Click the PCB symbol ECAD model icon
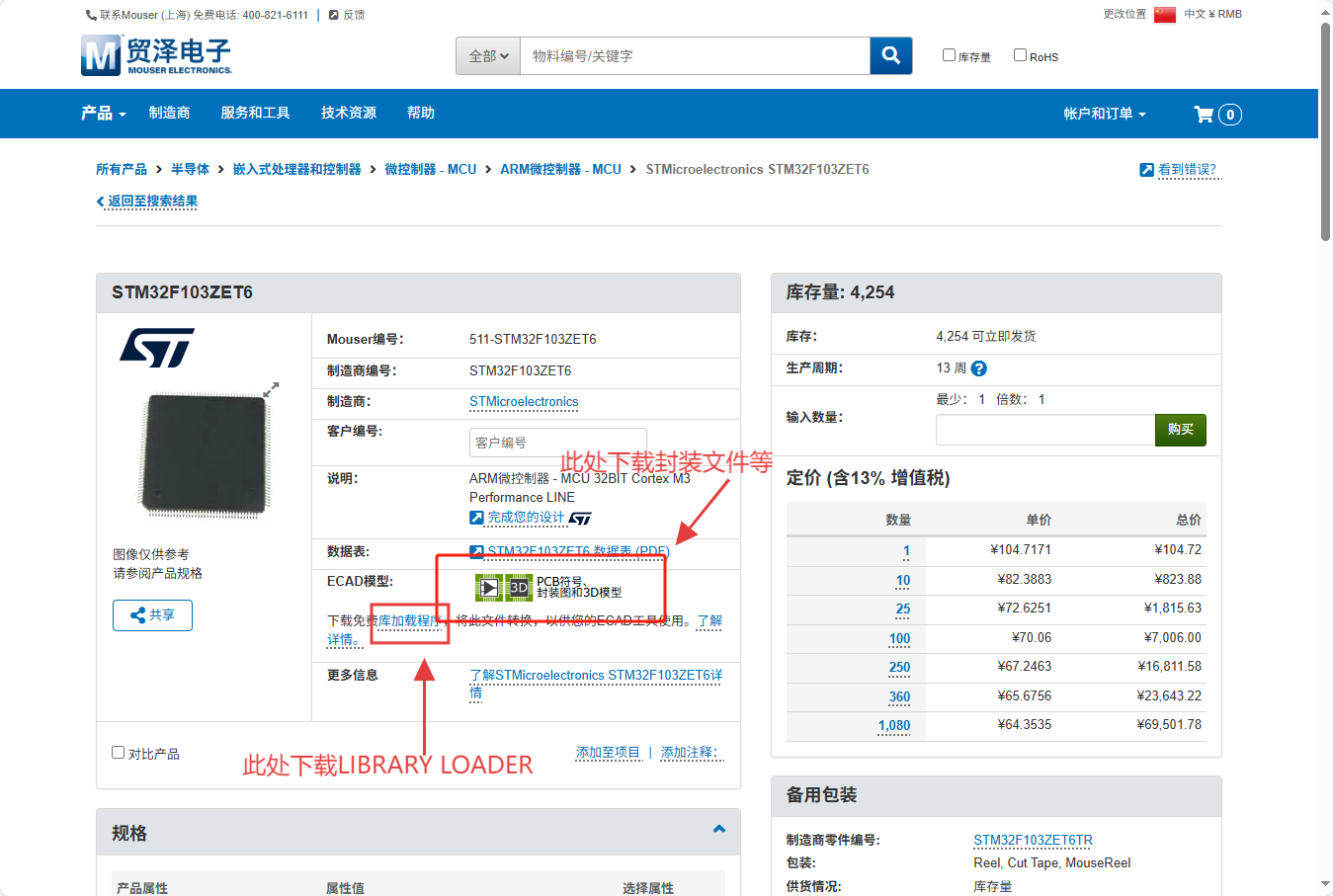This screenshot has width=1333, height=896. click(x=488, y=588)
